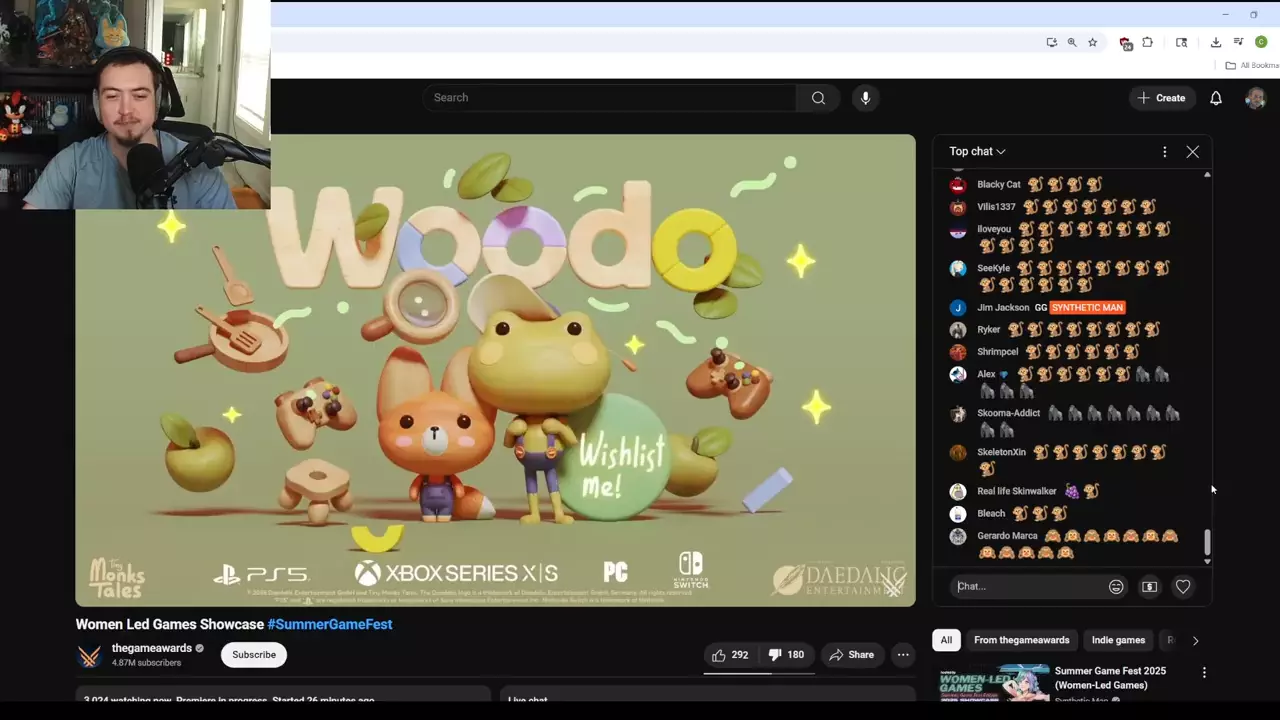Like the video

[730, 655]
